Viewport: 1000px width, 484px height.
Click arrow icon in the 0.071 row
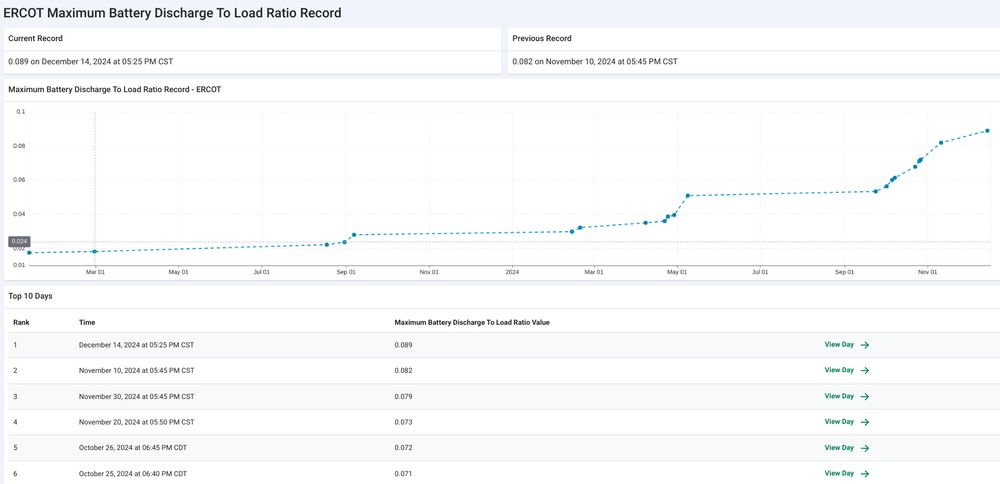pos(865,474)
